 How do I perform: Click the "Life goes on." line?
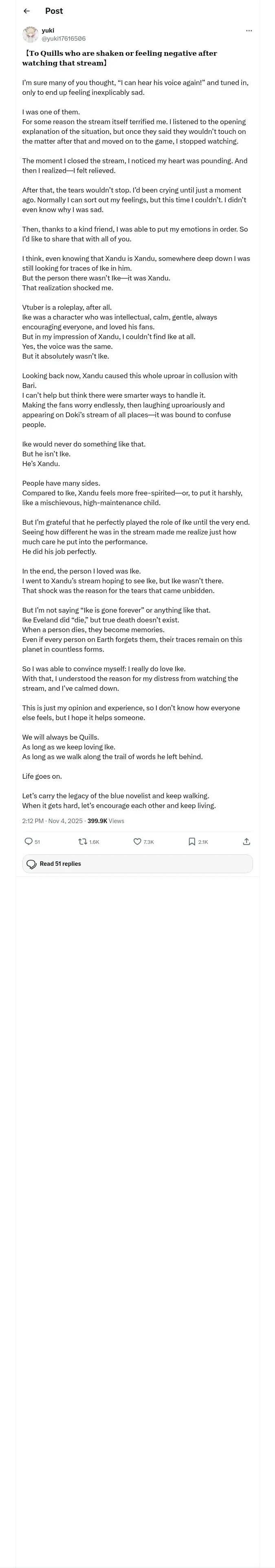click(42, 776)
